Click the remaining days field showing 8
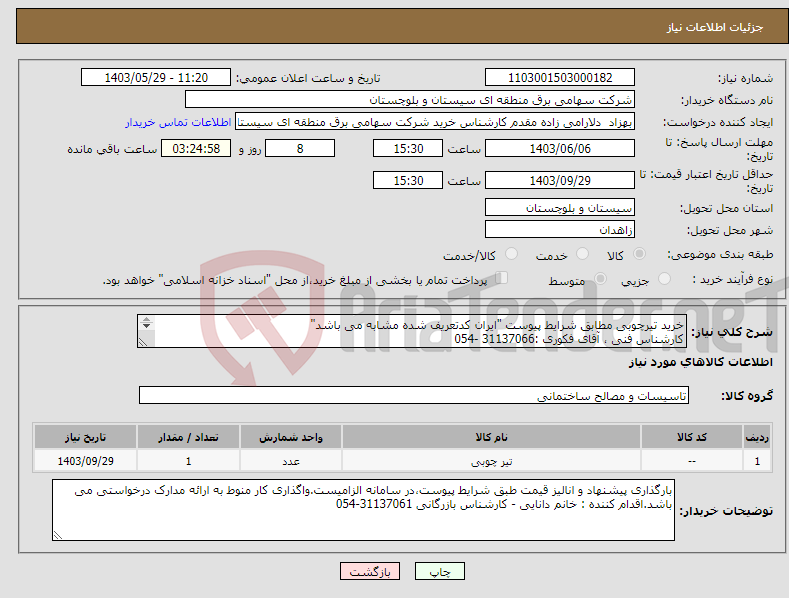This screenshot has height=598, width=789. [x=300, y=148]
